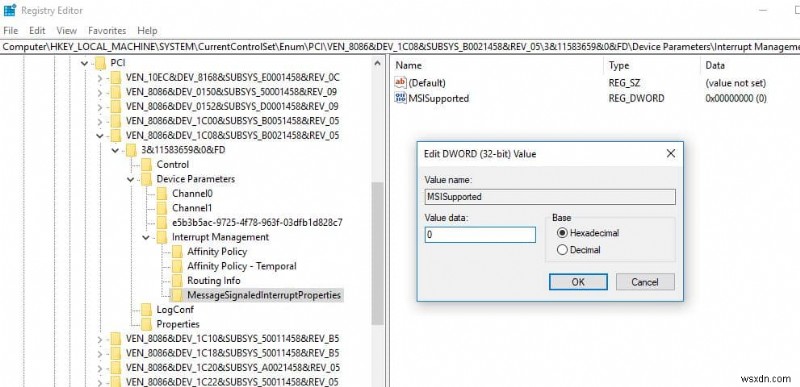The height and width of the screenshot is (387, 800).
Task: Expand the VEN_10EC&DEV_8168 node
Action: [x=100, y=78]
